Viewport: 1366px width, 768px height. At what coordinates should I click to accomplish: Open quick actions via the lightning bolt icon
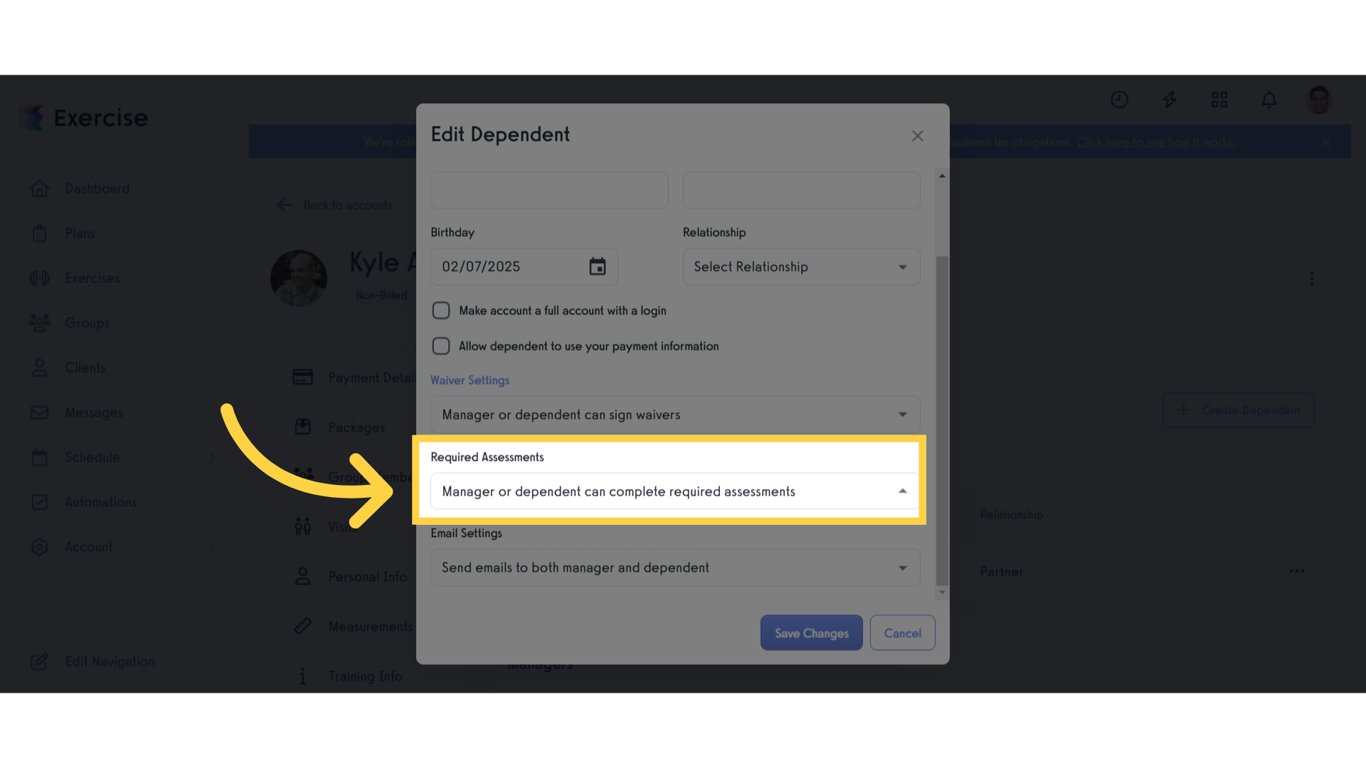1168,99
